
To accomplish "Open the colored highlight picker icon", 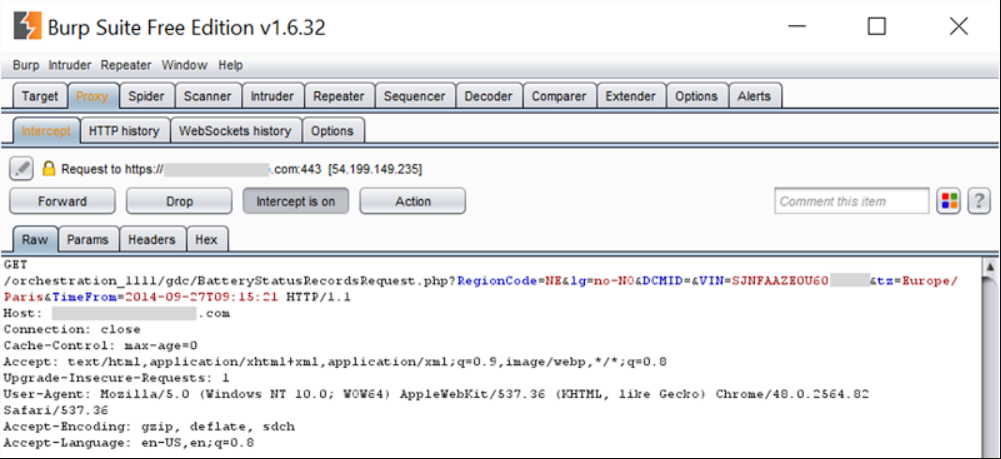I will pos(949,201).
